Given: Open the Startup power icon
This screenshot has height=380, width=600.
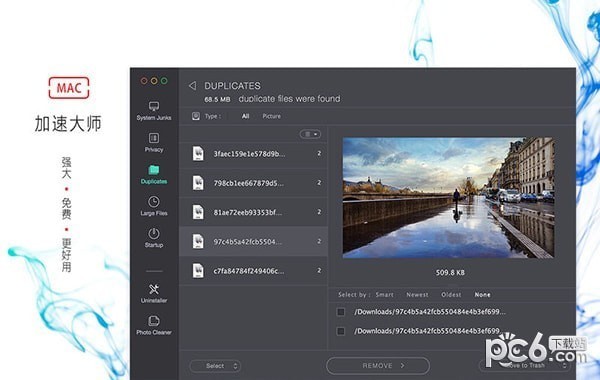Looking at the screenshot, I should click(154, 233).
